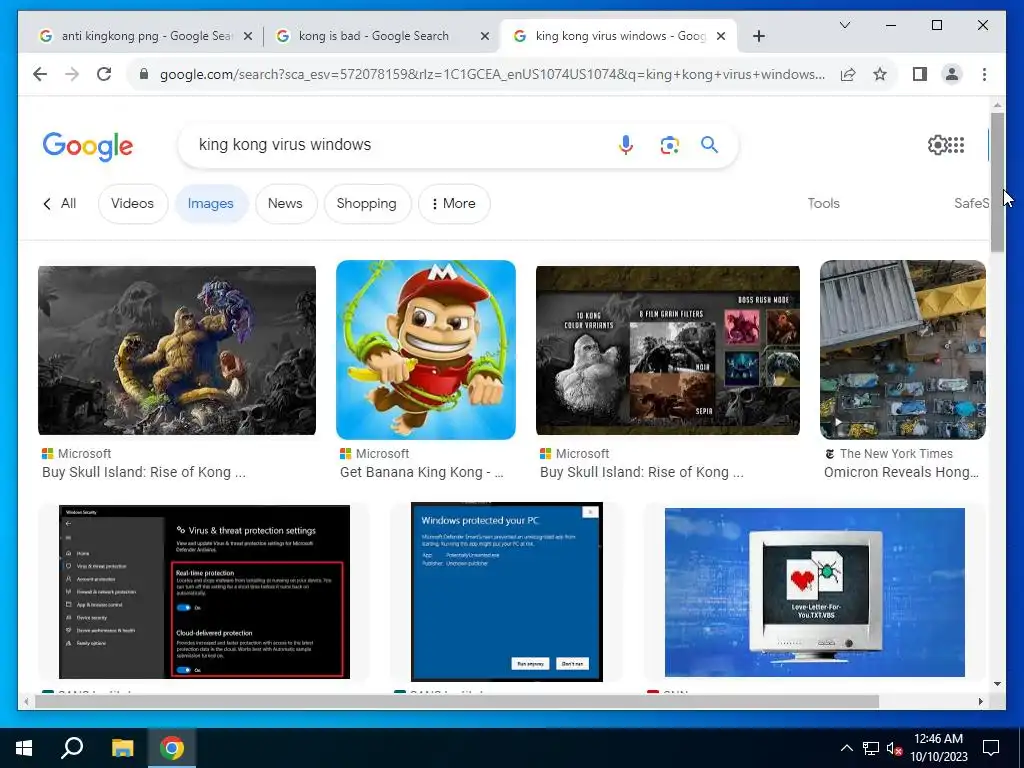This screenshot has width=1024, height=768.
Task: Filter results by News
Action: point(285,204)
